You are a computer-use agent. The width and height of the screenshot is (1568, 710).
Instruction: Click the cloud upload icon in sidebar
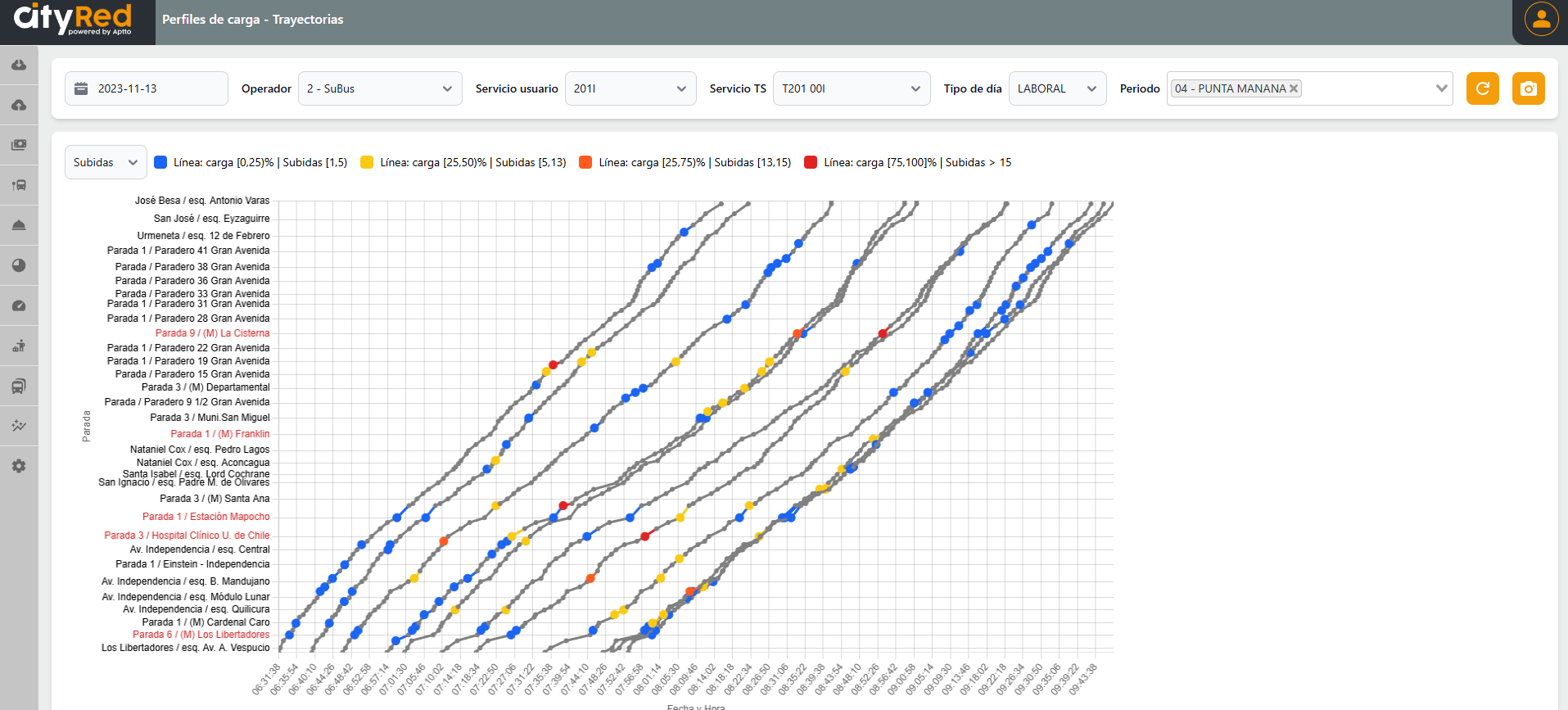tap(19, 105)
